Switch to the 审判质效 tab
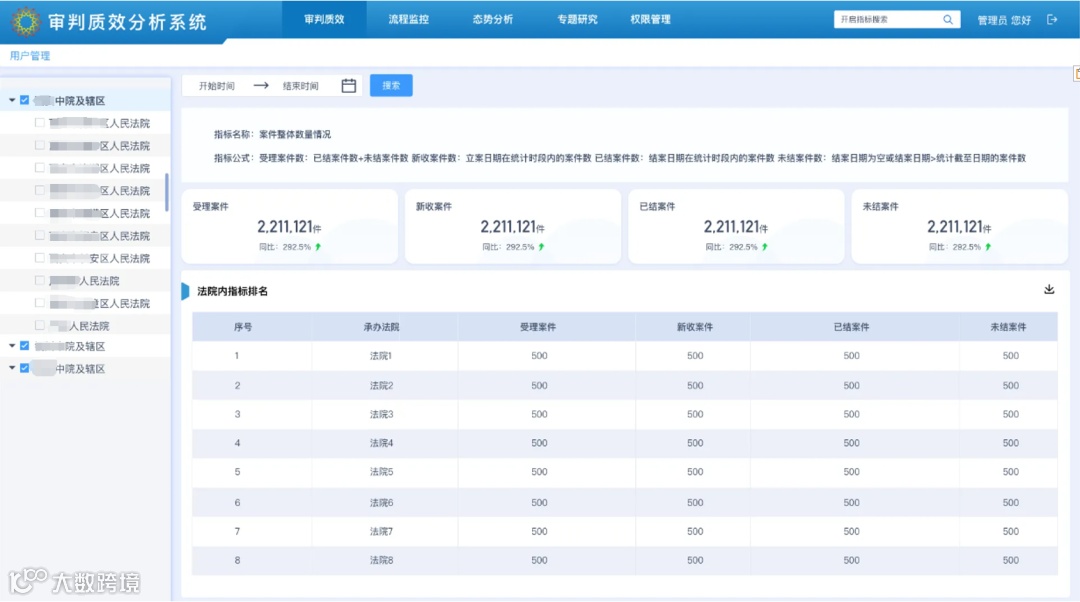 (324, 19)
